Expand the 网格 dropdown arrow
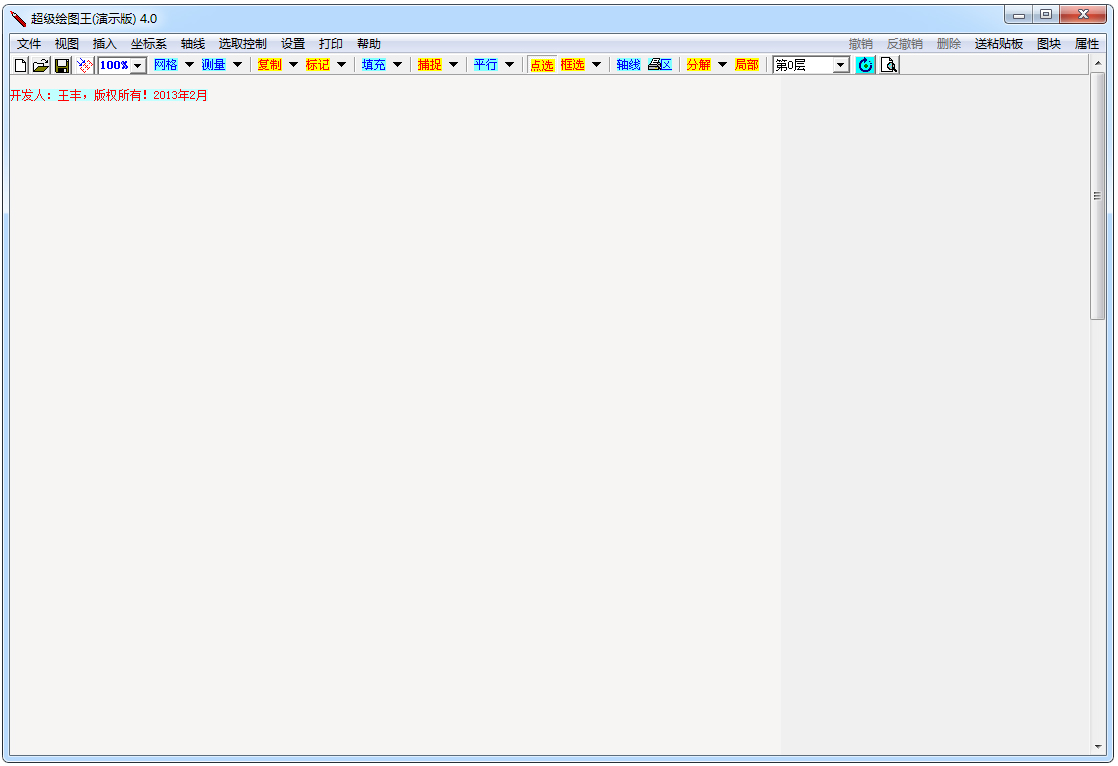Viewport: 1118px width, 766px height. coord(189,65)
